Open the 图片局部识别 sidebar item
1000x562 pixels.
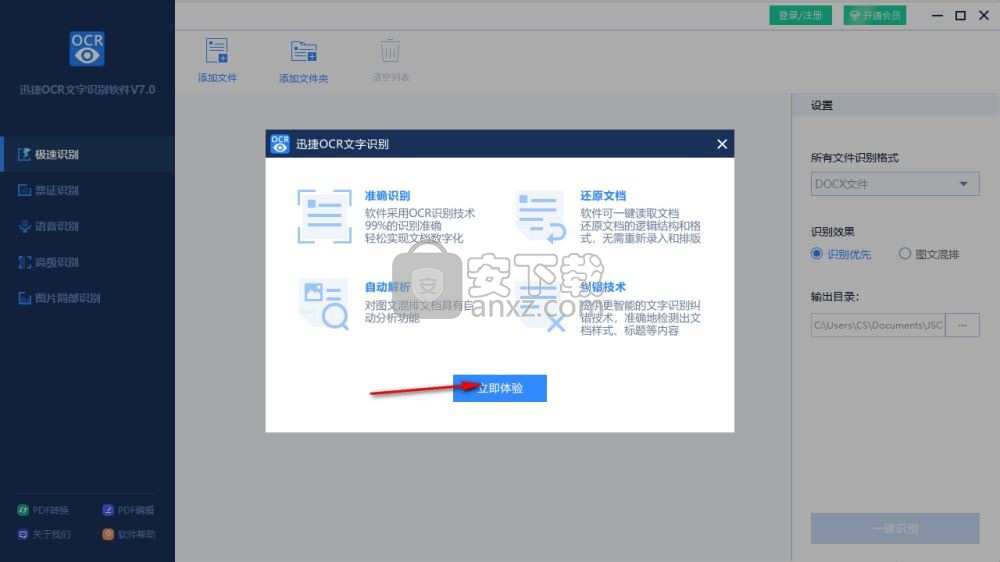pyautogui.click(x=87, y=298)
